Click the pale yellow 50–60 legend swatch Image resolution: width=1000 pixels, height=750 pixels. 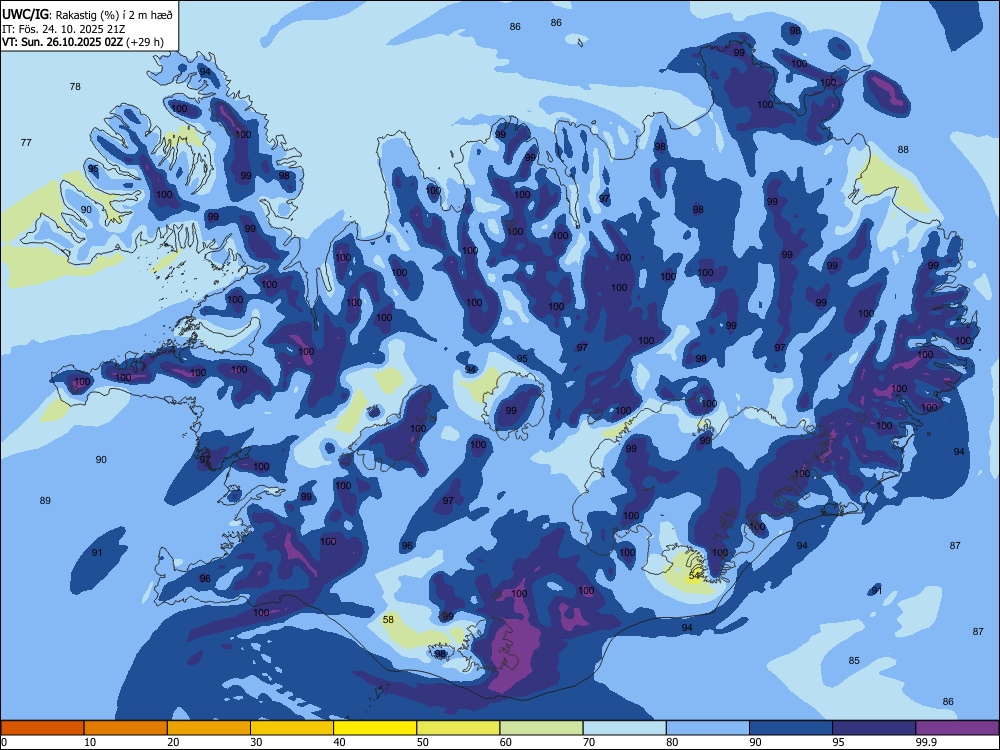click(458, 728)
